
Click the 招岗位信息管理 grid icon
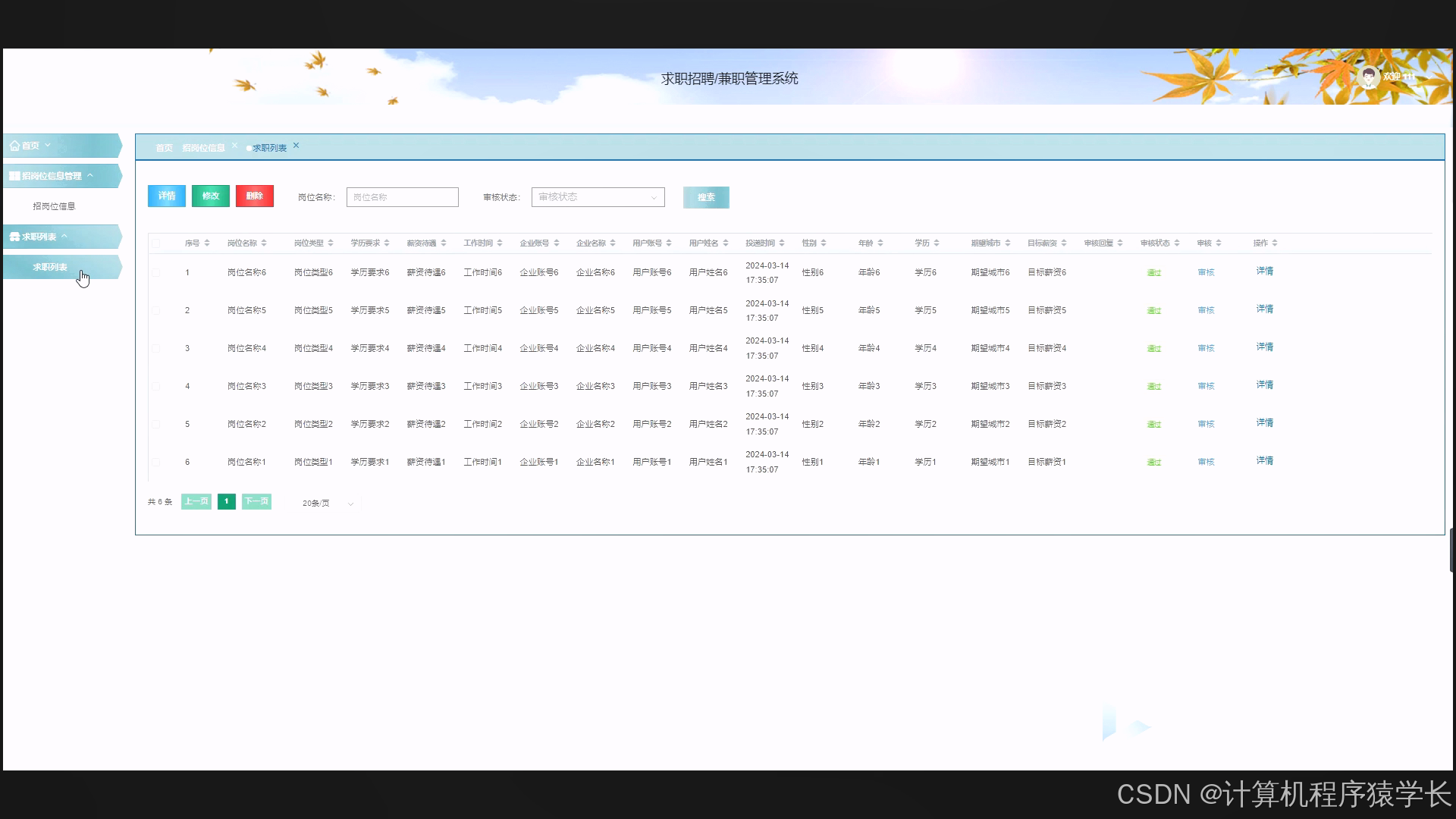coord(14,176)
